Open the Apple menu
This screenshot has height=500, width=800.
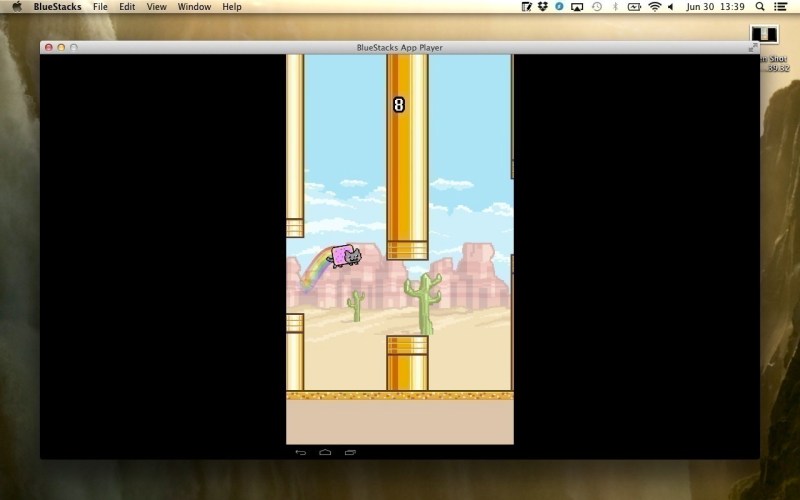(17, 7)
